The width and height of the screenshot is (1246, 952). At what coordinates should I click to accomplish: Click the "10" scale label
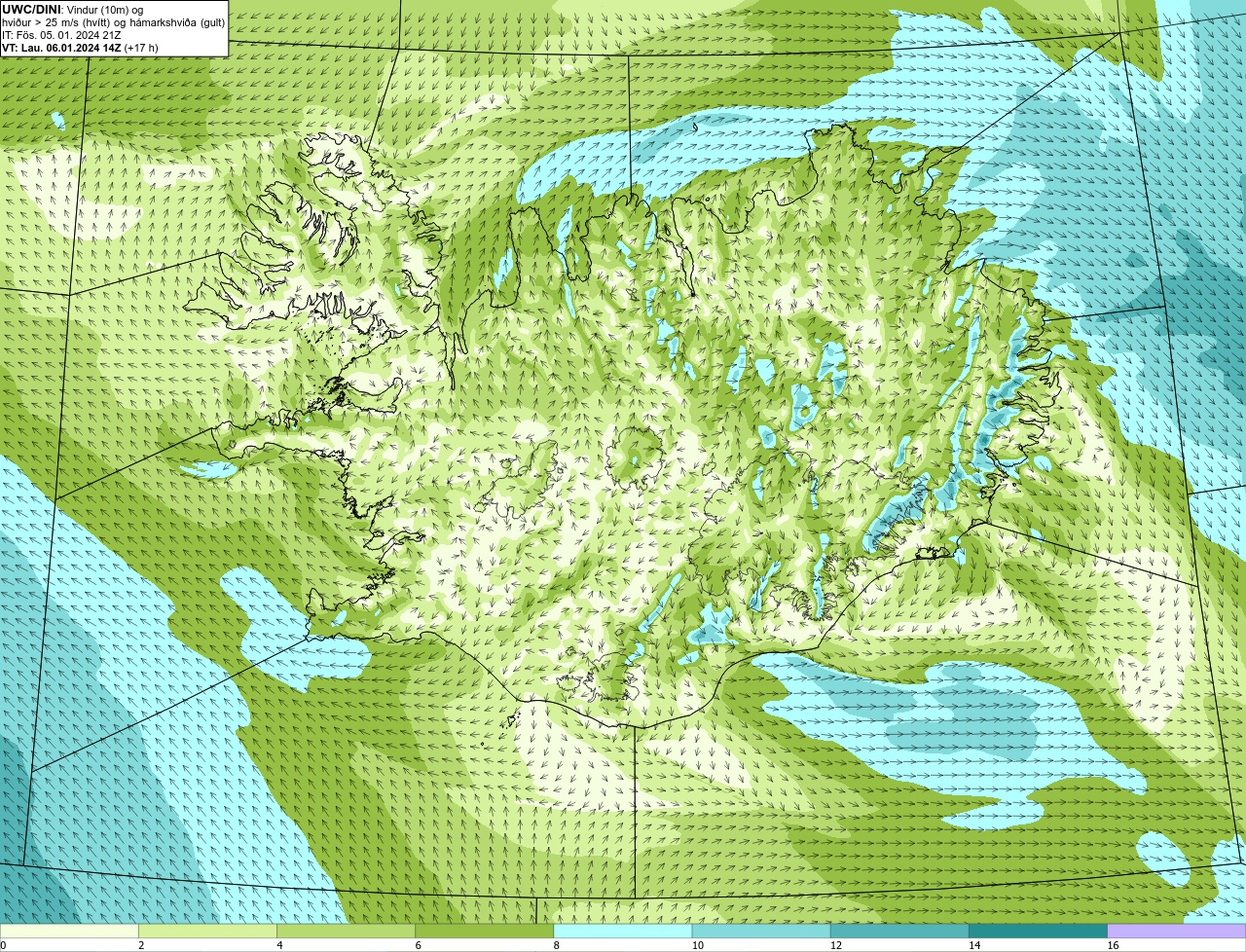tap(698, 945)
